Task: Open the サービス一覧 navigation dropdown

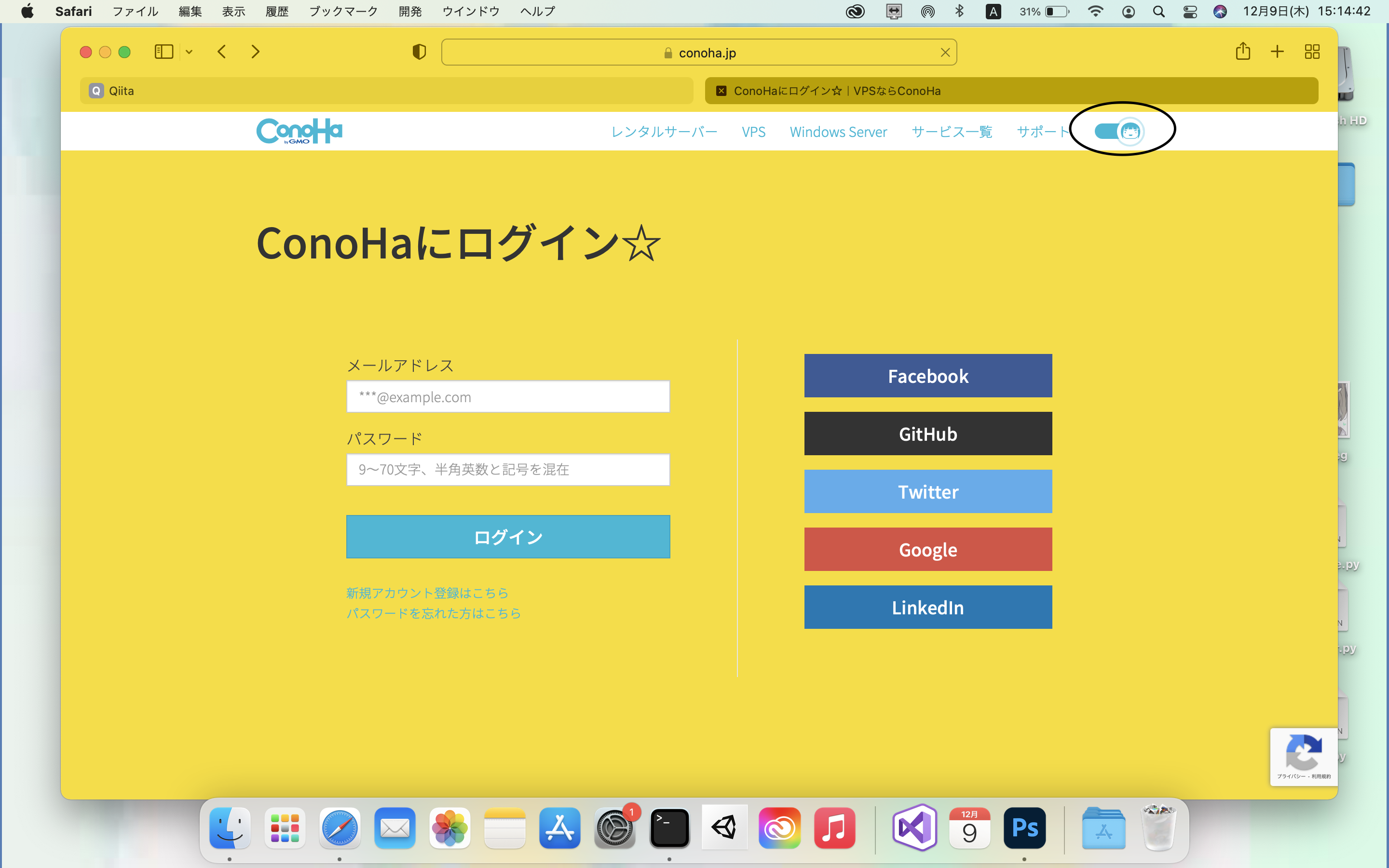Action: 952,132
